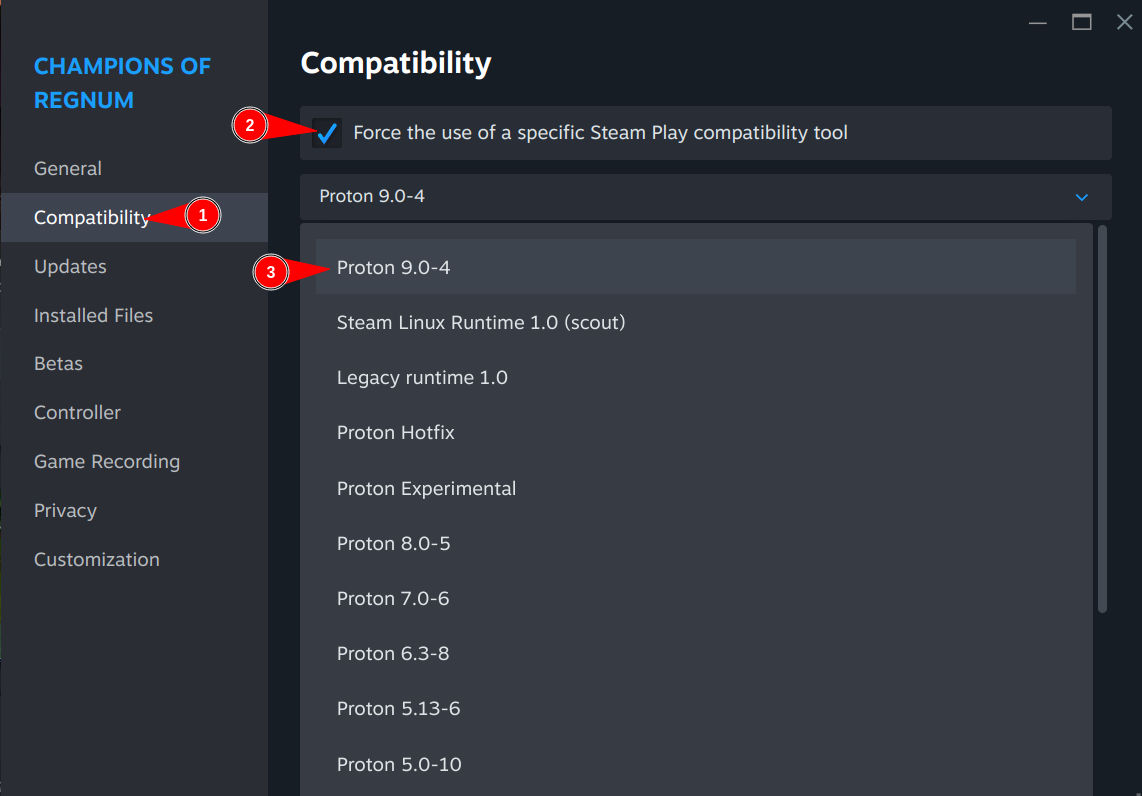The image size is (1142, 796).
Task: Open the Controller settings page
Action: pyautogui.click(x=77, y=413)
